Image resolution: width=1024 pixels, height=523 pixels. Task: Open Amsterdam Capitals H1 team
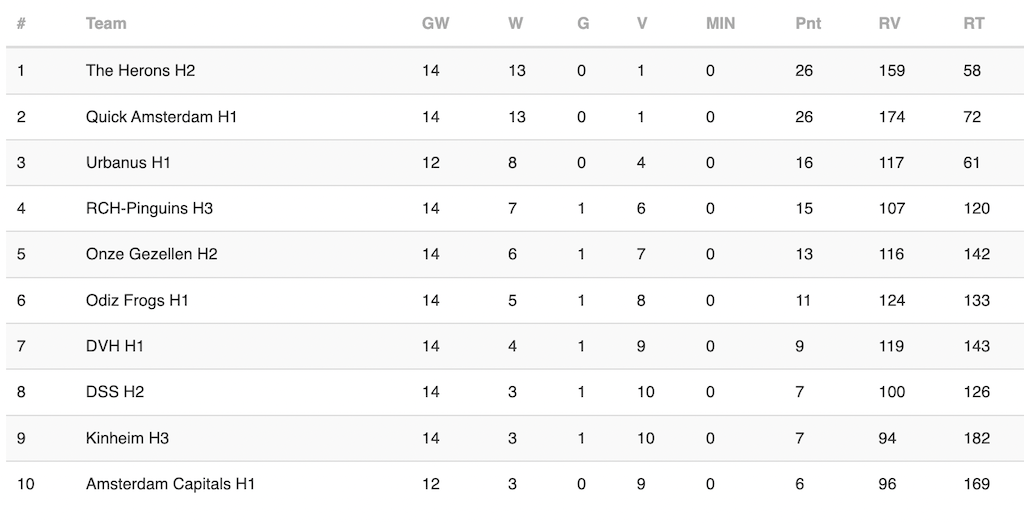[x=170, y=484]
